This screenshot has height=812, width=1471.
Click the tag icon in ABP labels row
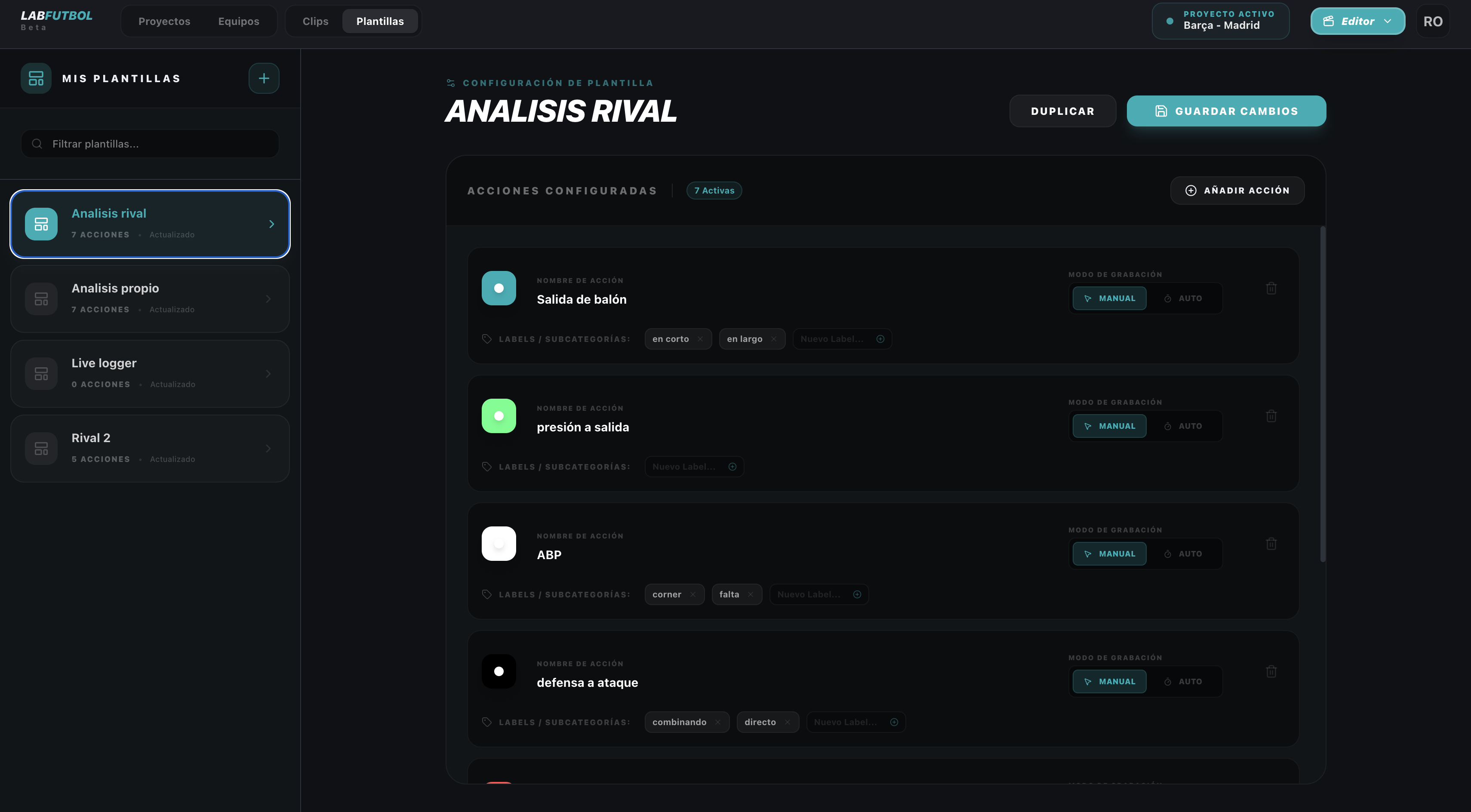tap(486, 594)
